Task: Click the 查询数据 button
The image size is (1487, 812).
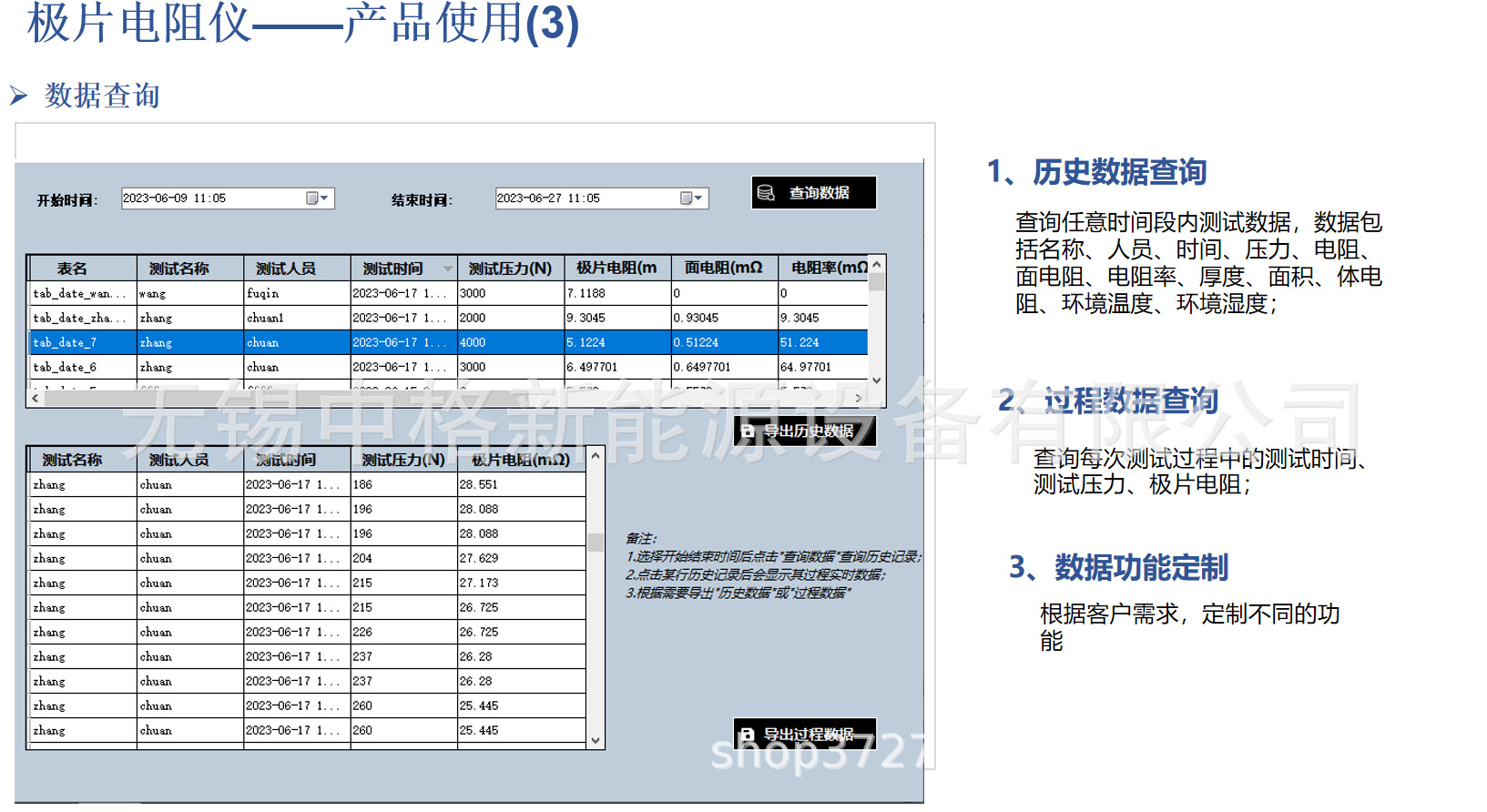Action: point(813,193)
